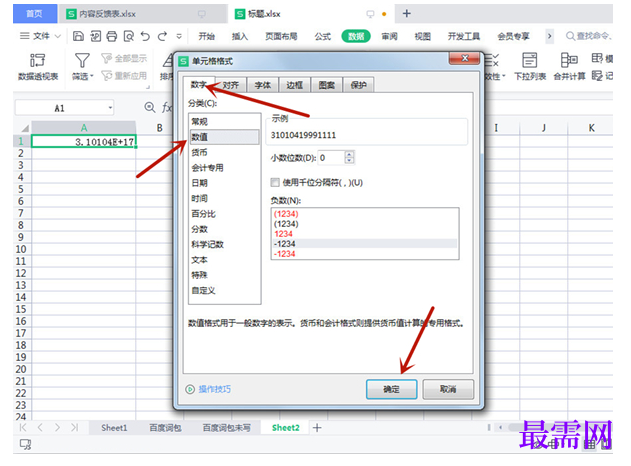Screen dimensions: 631x466
Task: Choose 特殊 in category list
Action: click(x=224, y=275)
